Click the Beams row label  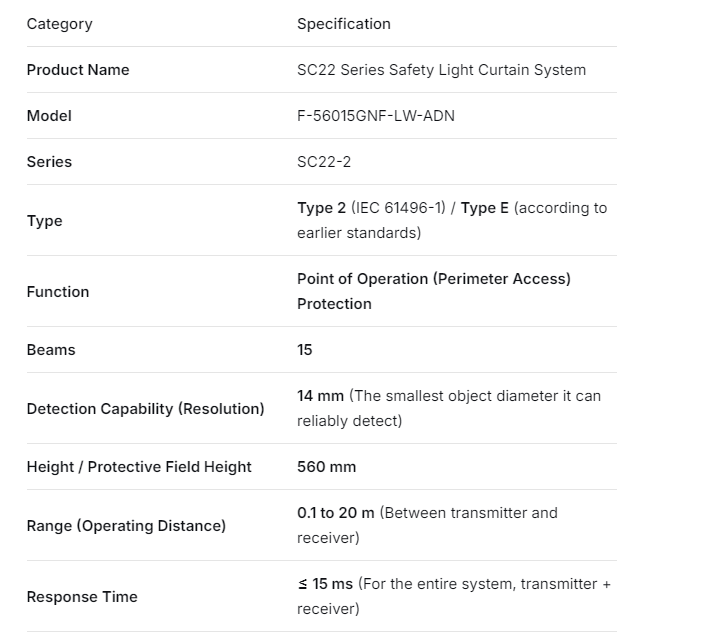[51, 350]
